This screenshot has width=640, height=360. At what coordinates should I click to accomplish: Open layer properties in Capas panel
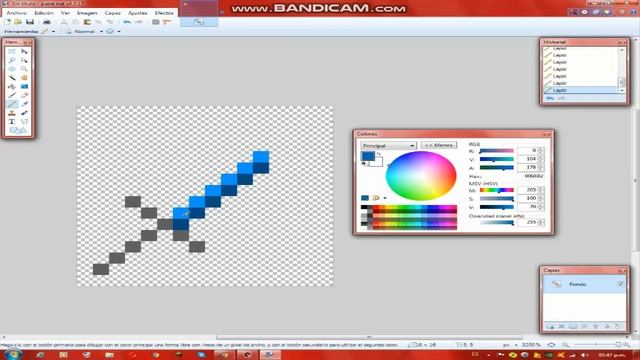[618, 327]
